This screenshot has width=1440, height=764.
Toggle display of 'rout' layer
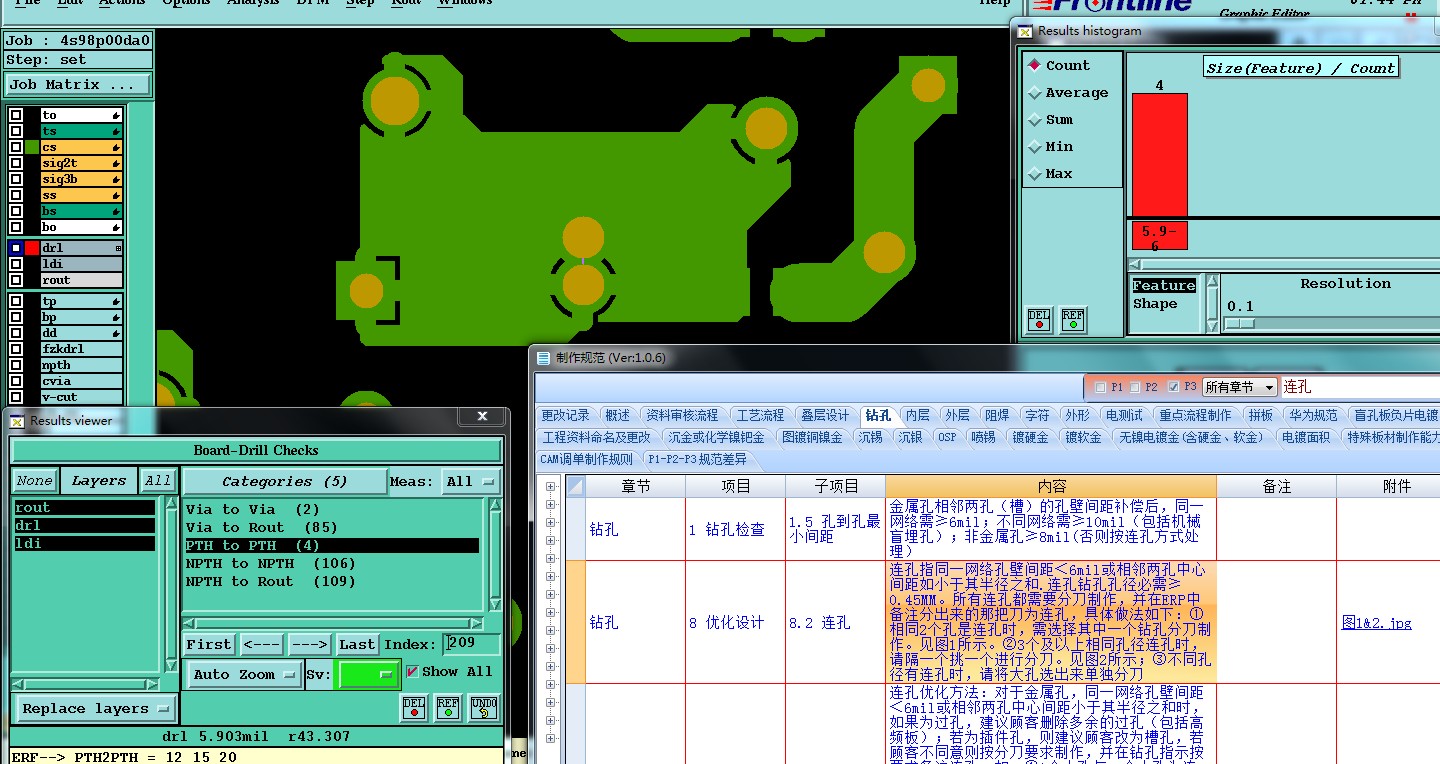click(x=16, y=280)
